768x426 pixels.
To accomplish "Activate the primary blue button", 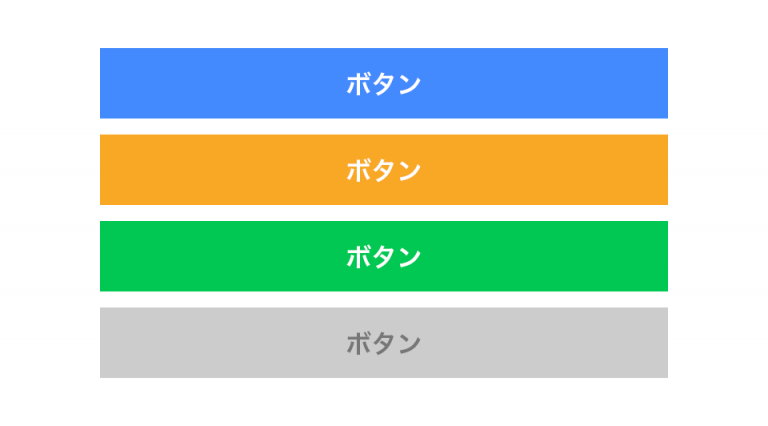I will 383,84.
